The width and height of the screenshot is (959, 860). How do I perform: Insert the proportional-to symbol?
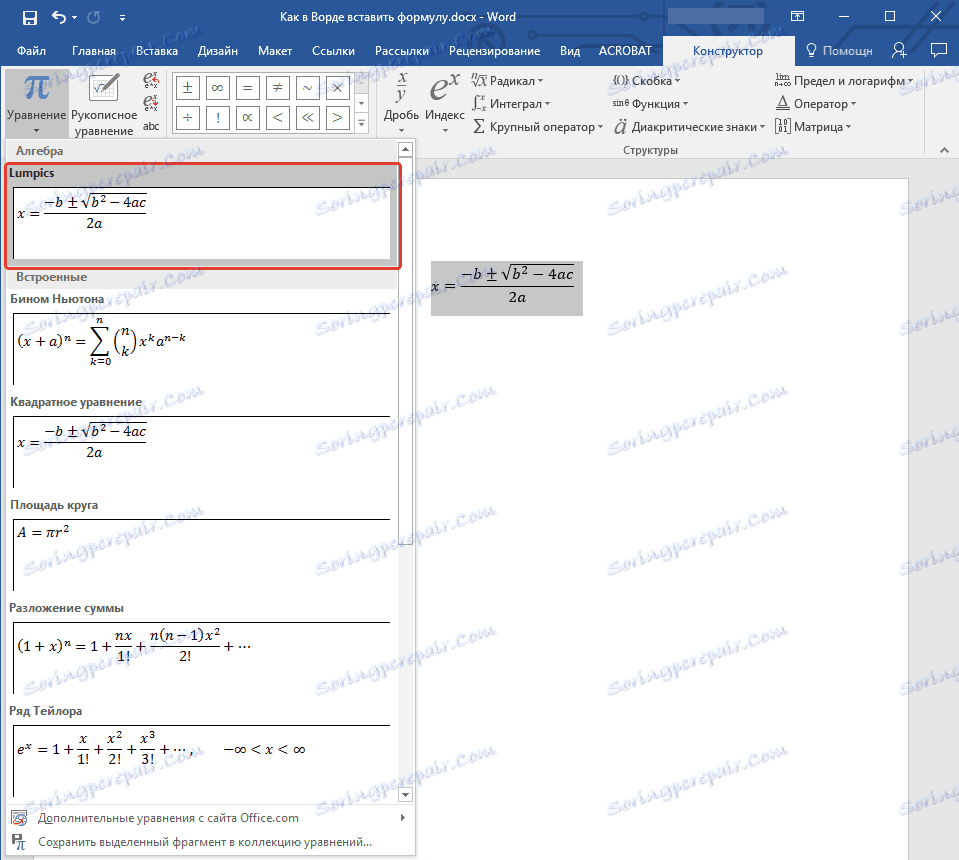[x=248, y=117]
